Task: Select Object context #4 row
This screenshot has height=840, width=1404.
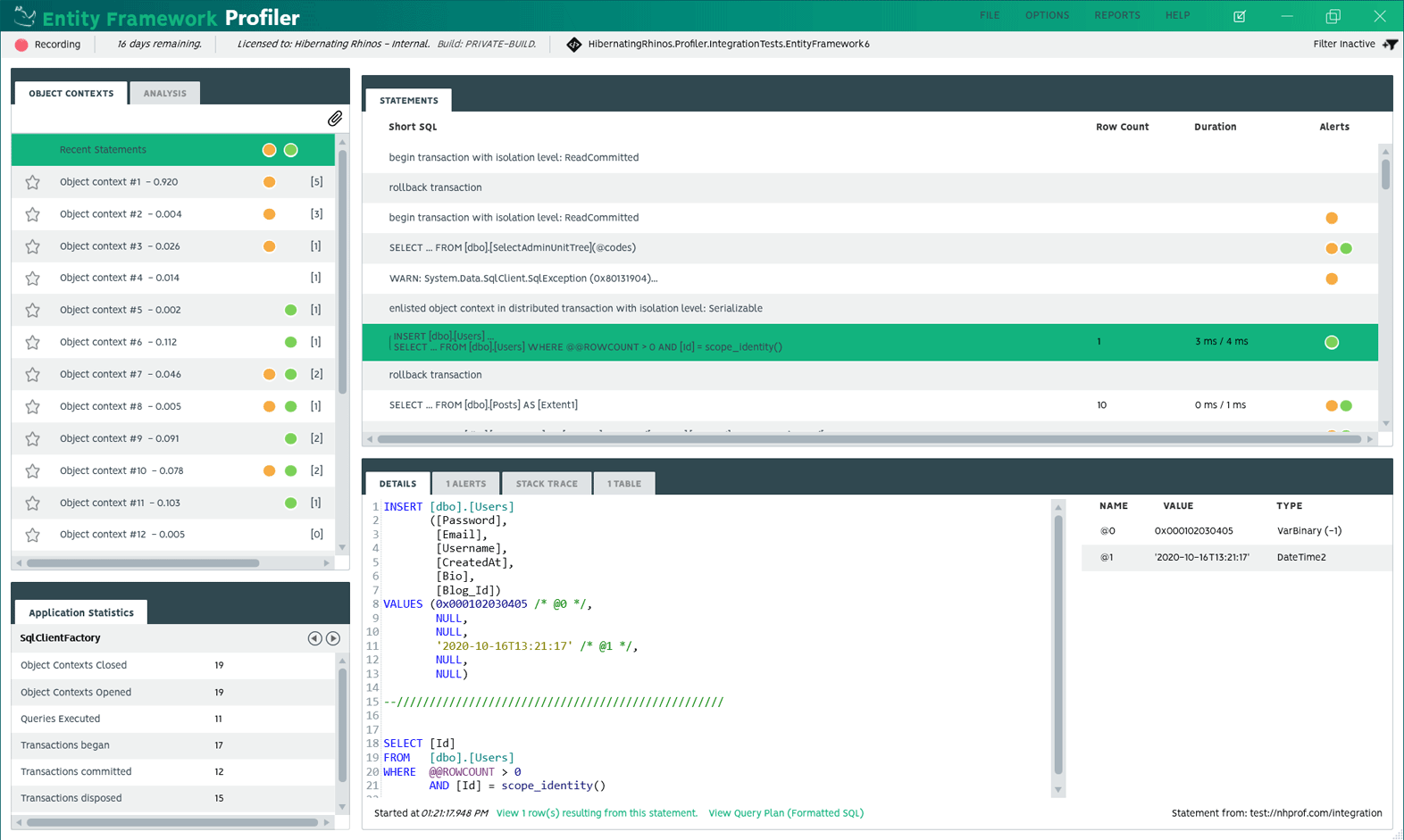Action: 173,279
